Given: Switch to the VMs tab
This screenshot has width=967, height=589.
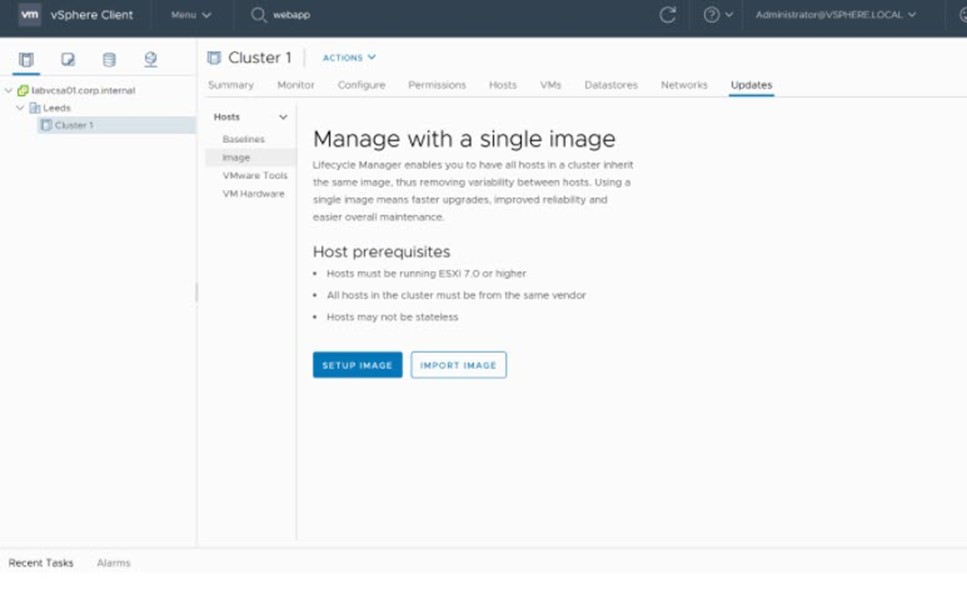Looking at the screenshot, I should tap(551, 85).
